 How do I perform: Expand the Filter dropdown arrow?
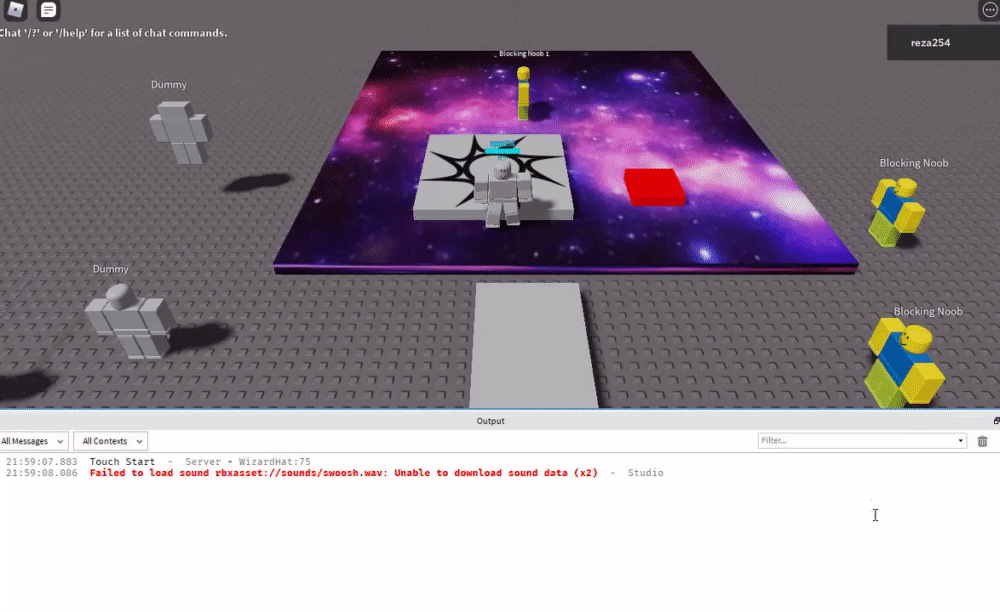(x=960, y=441)
